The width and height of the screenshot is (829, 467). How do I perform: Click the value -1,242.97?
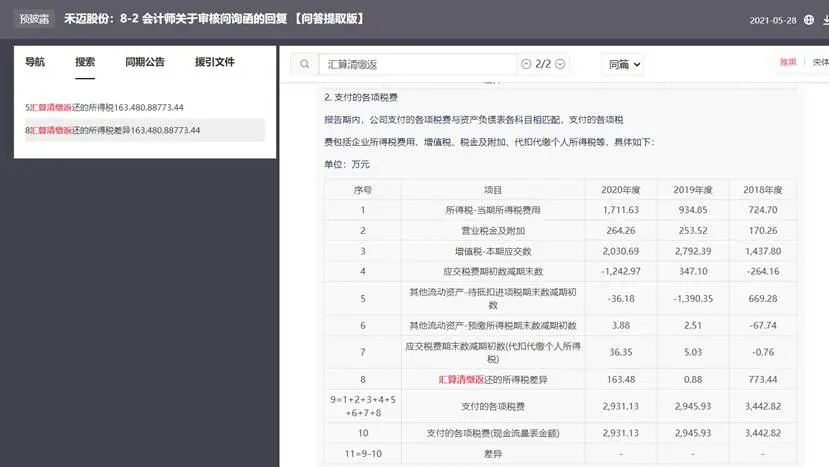[x=621, y=271]
